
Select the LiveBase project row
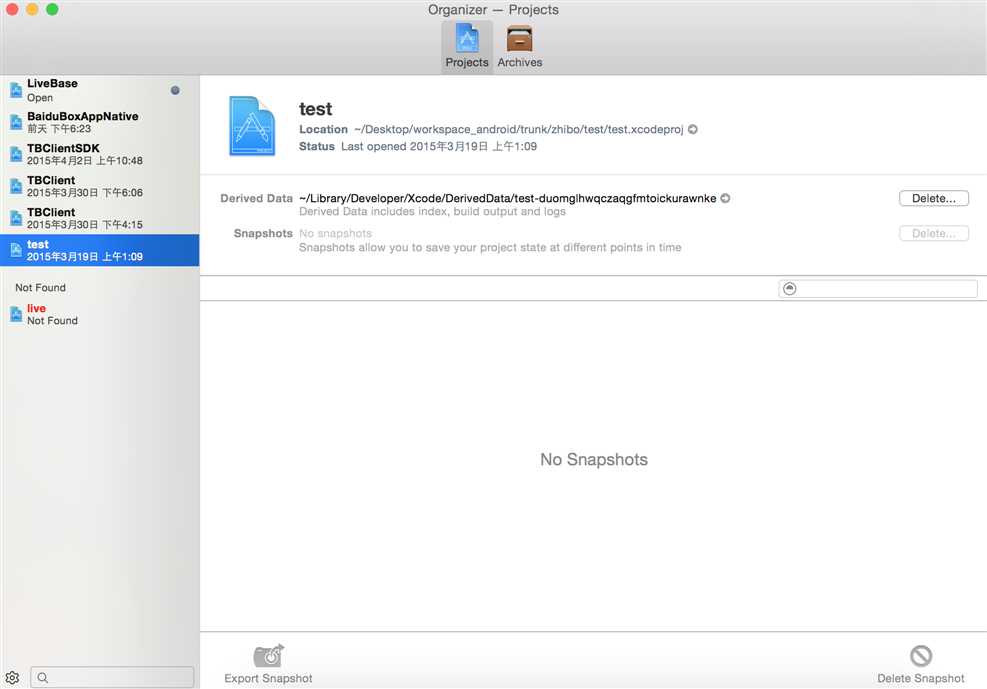point(99,90)
